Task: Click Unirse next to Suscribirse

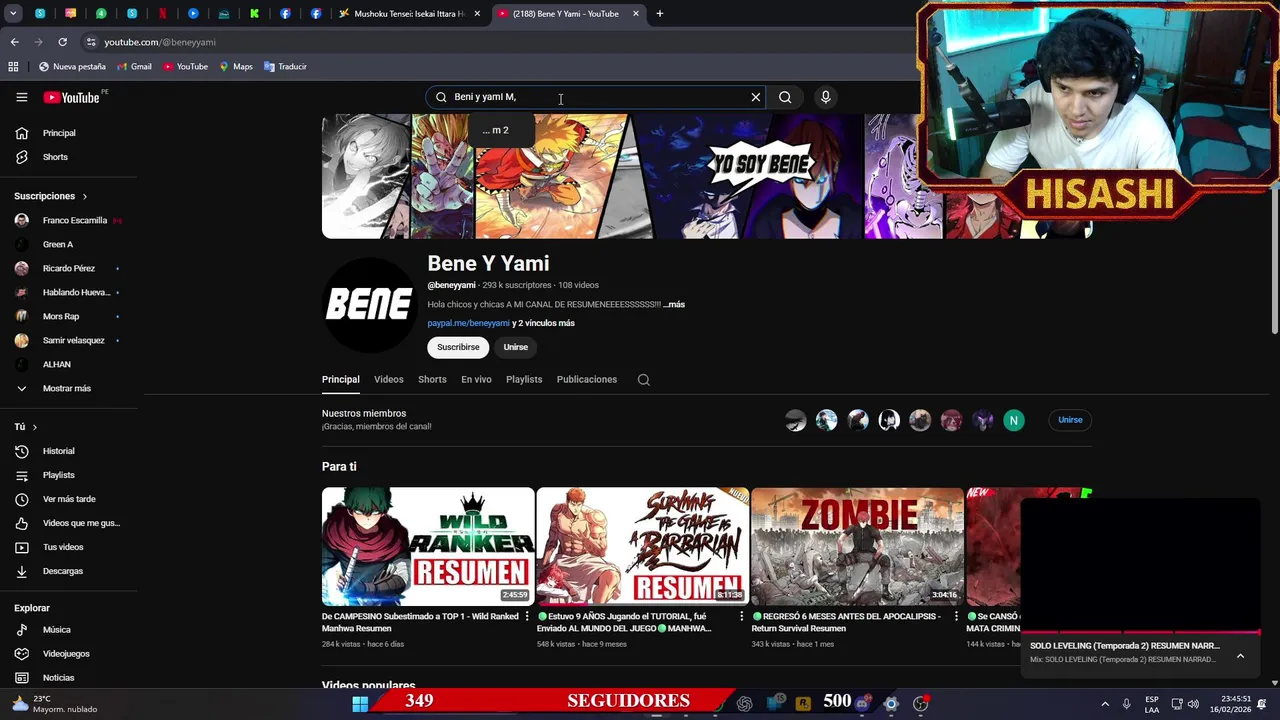Action: click(516, 347)
